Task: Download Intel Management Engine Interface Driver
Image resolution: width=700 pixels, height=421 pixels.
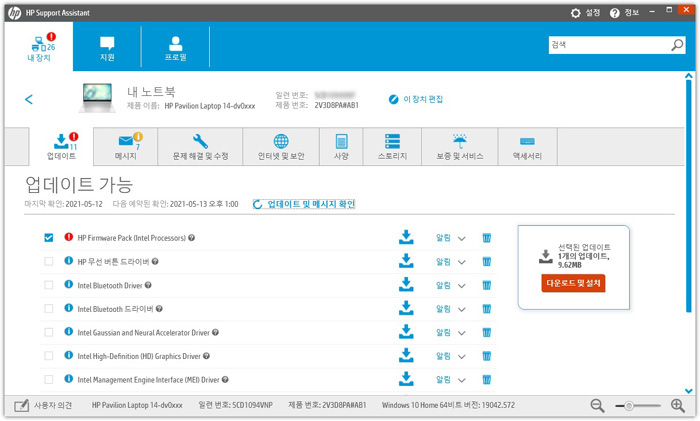Action: pos(406,379)
